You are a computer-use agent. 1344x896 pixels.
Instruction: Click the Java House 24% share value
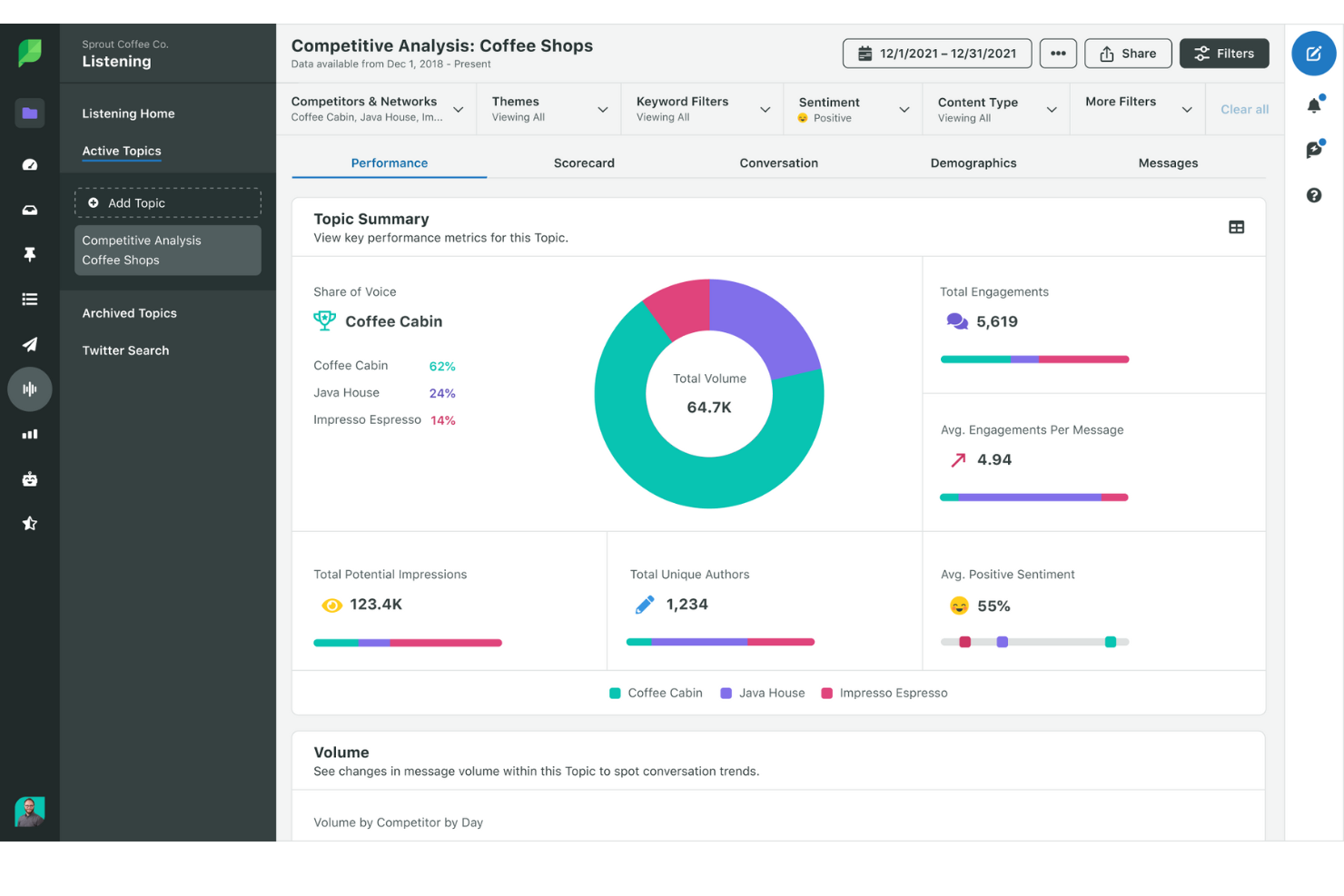pos(442,393)
